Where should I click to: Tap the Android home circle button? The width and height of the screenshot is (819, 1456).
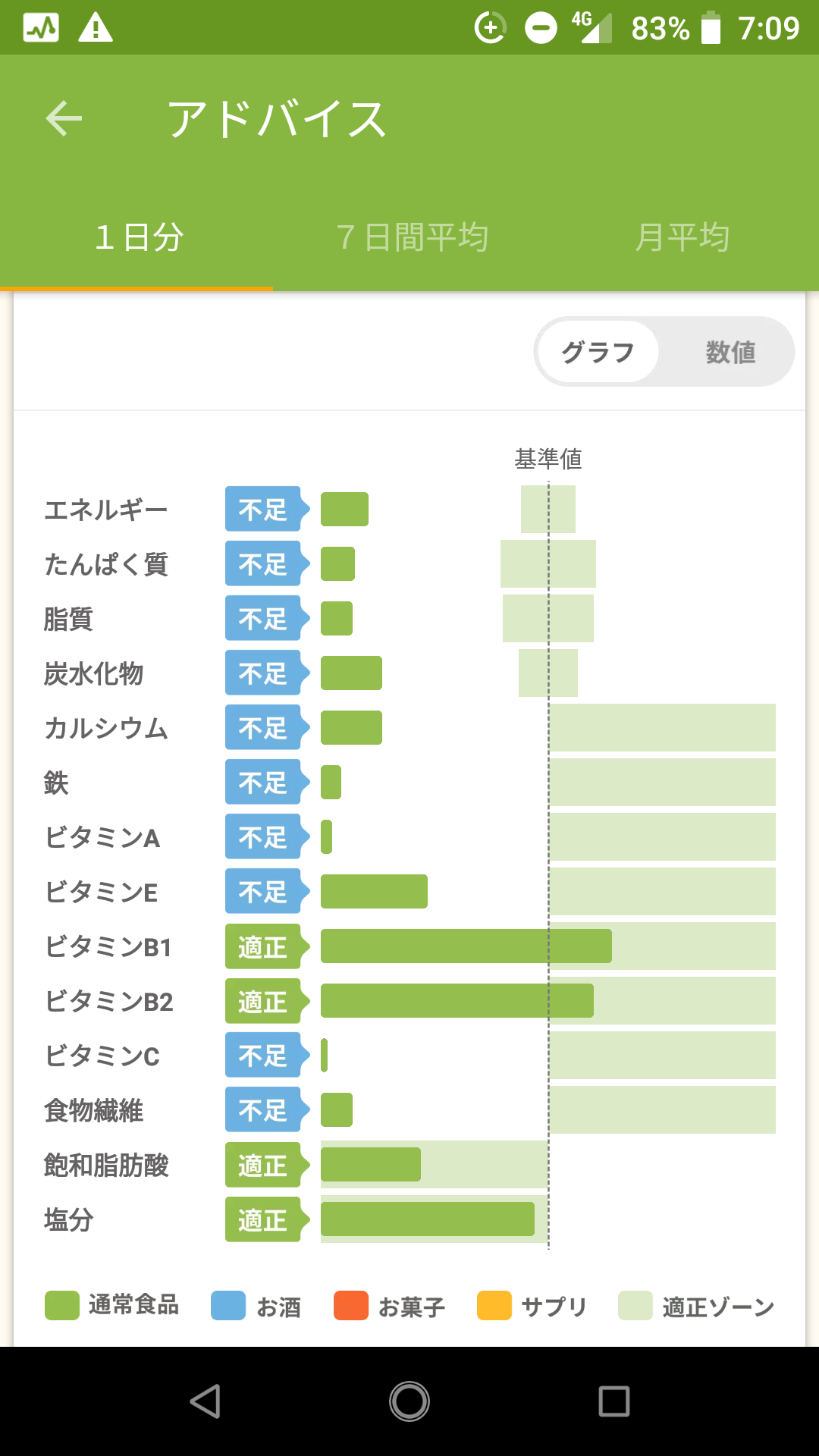(x=409, y=1401)
